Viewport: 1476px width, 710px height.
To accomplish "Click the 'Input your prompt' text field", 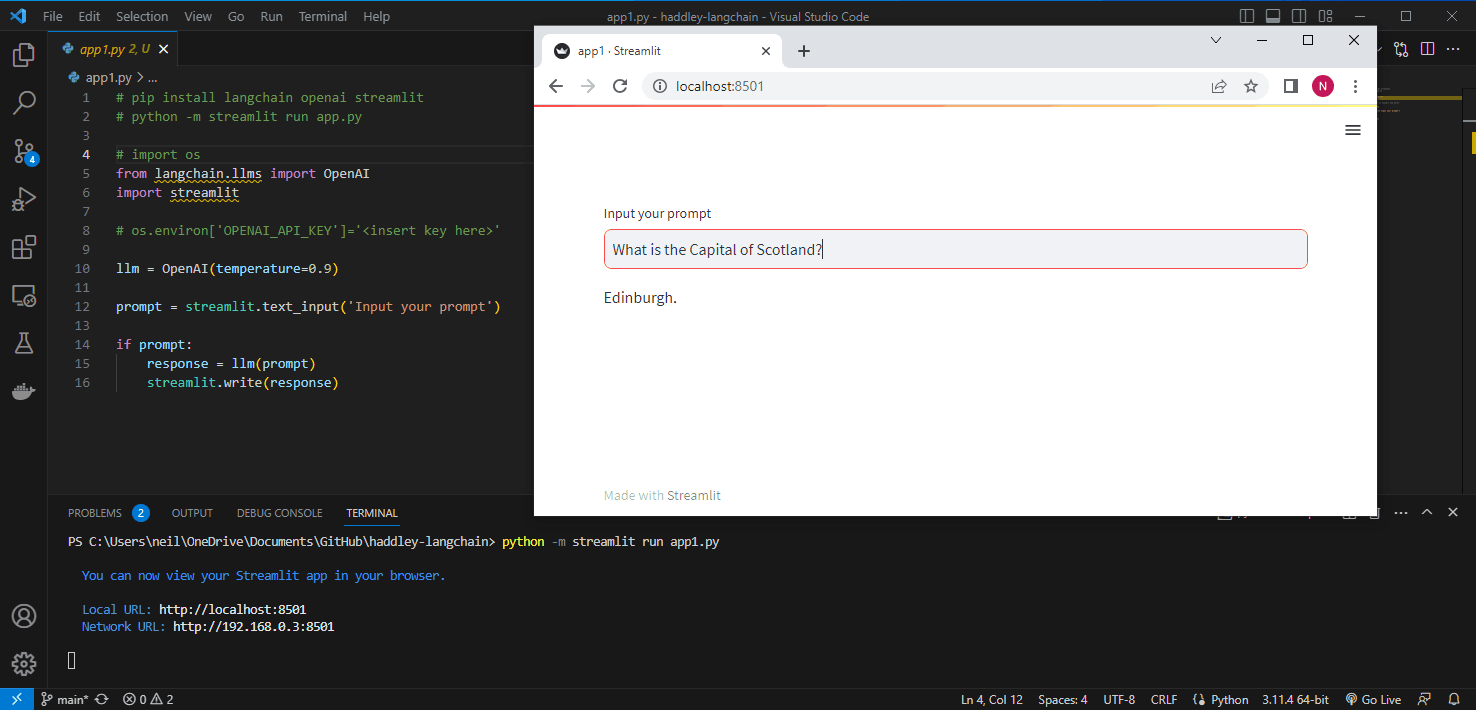I will [x=955, y=249].
